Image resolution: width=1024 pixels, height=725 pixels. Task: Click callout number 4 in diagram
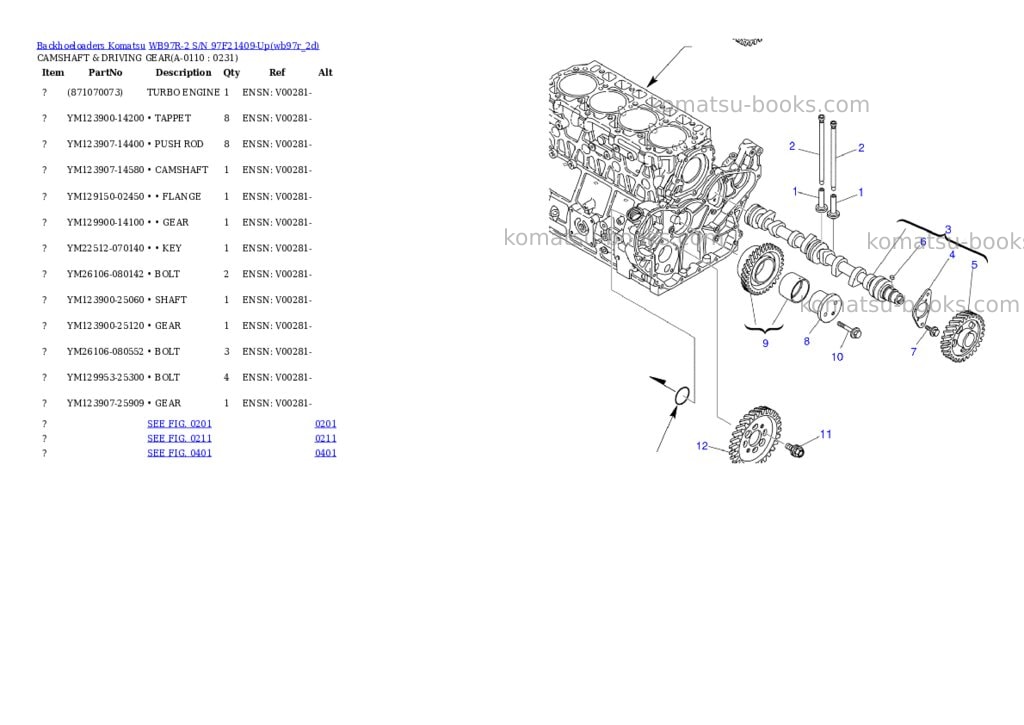[952, 255]
